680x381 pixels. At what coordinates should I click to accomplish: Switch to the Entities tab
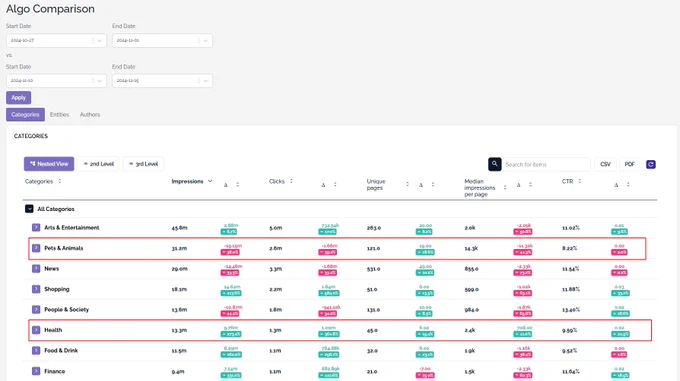pos(59,114)
